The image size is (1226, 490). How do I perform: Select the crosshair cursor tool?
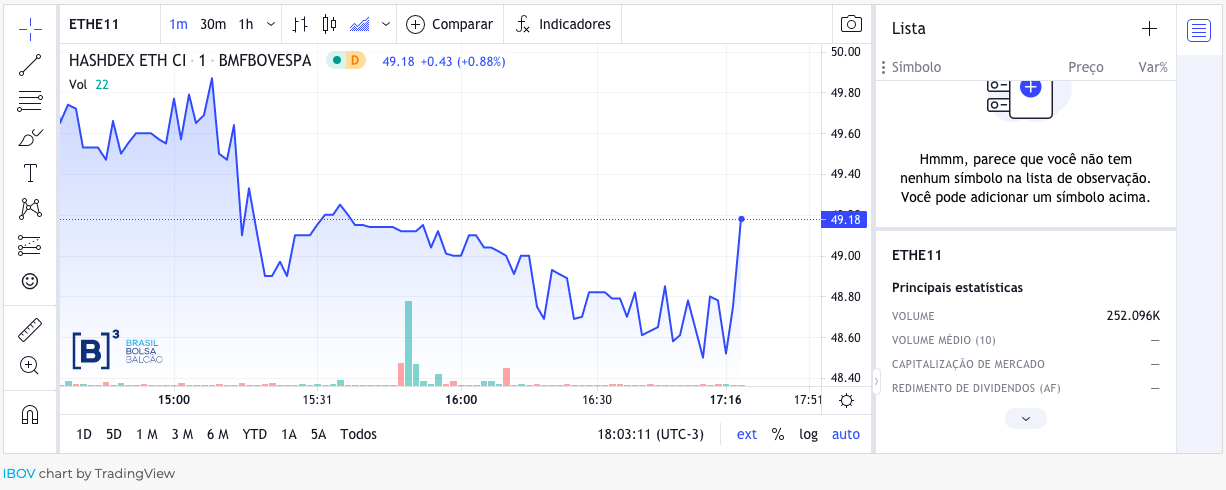pyautogui.click(x=30, y=29)
